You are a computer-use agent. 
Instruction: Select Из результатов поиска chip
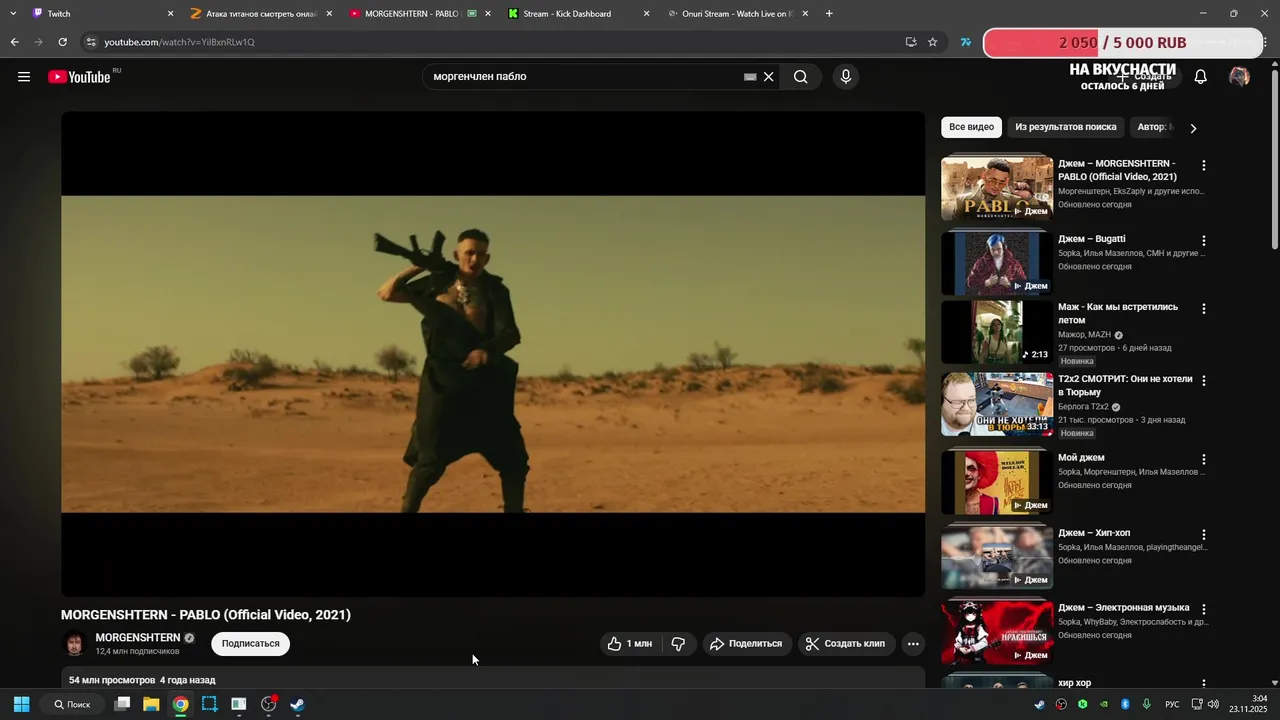coord(1065,127)
